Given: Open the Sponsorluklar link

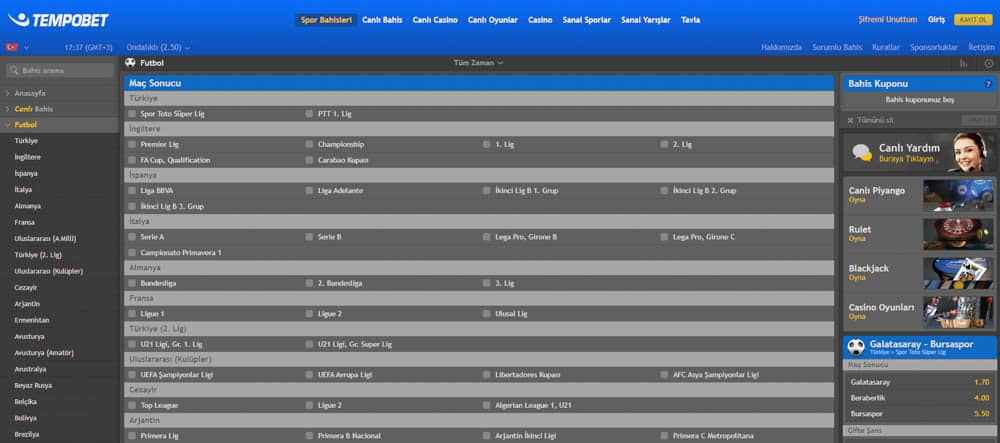Looking at the screenshot, I should click(934, 48).
